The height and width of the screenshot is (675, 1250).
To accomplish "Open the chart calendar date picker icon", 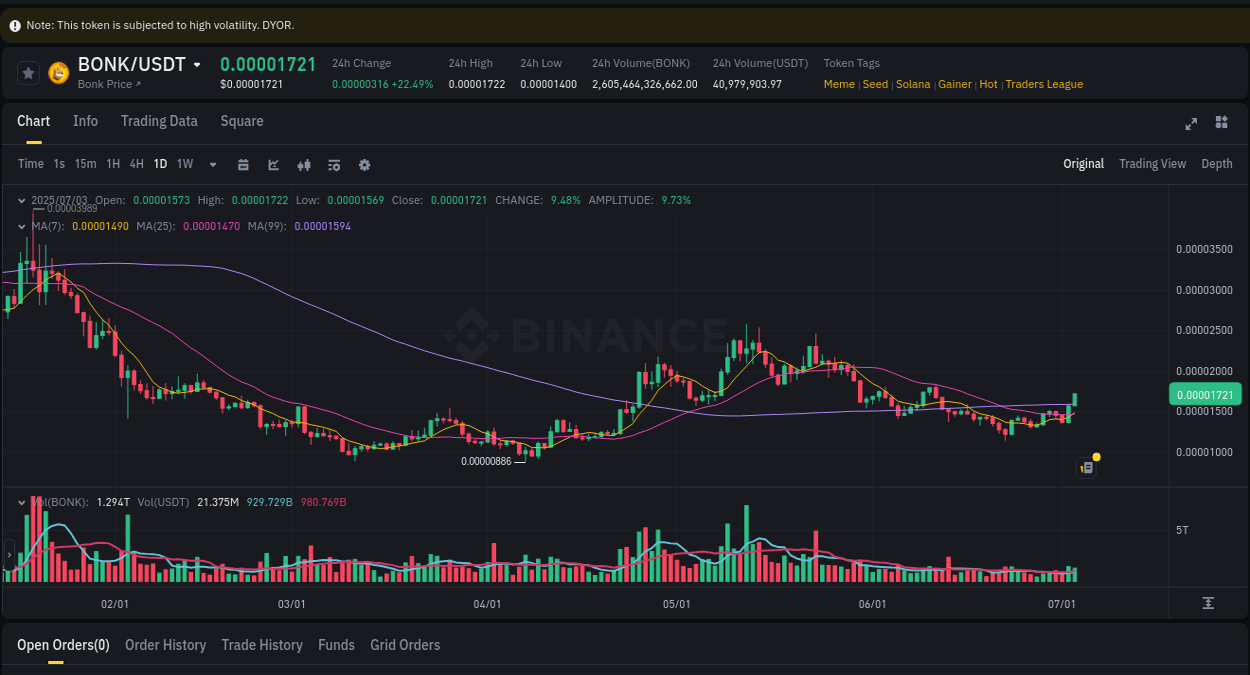I will pos(243,164).
